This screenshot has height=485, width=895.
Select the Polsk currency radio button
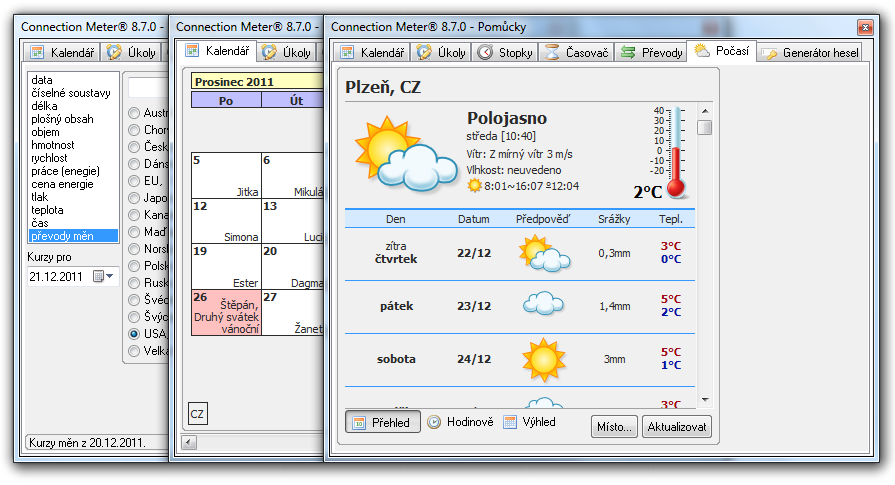point(134,266)
